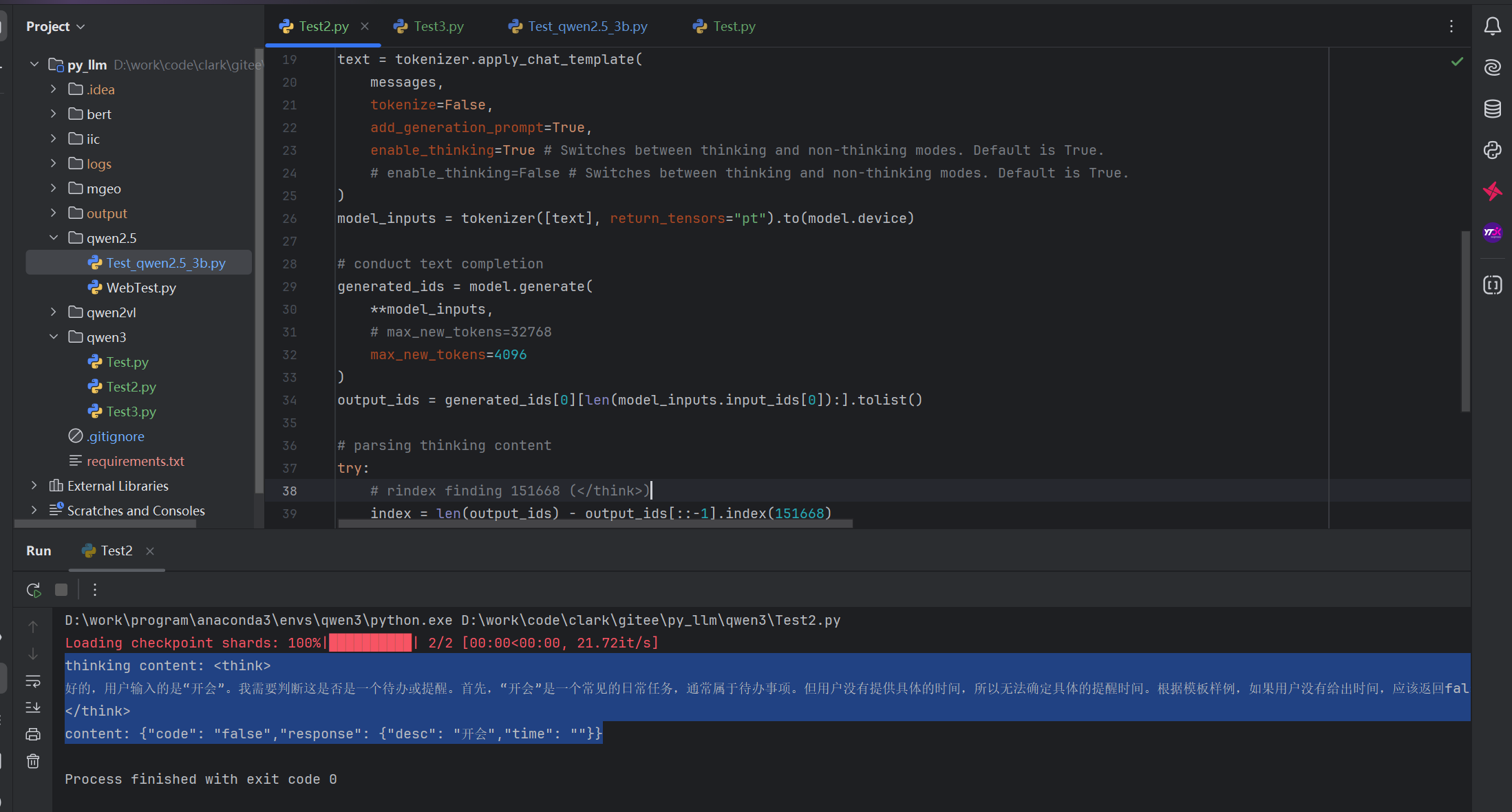Toggle scroll to end in console
This screenshot has width=1512, height=812.
[33, 707]
